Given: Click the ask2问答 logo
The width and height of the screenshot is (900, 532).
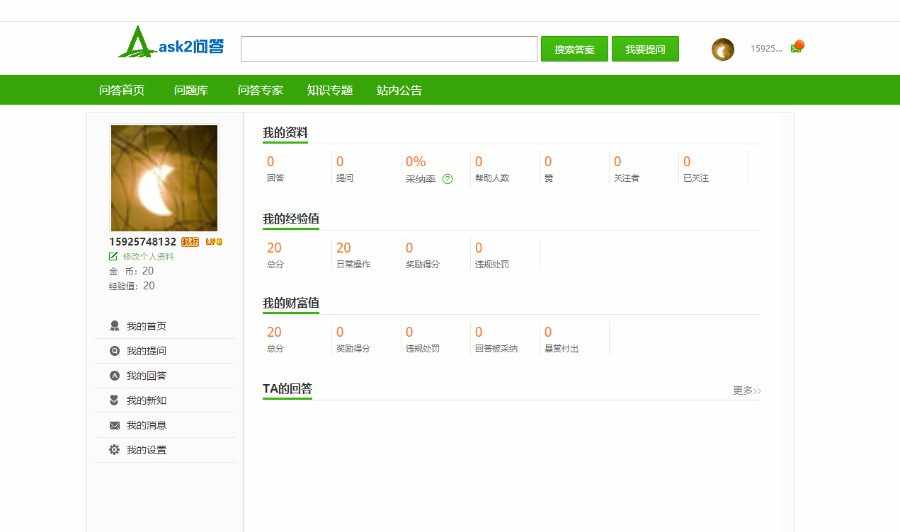Looking at the screenshot, I should (x=171, y=43).
